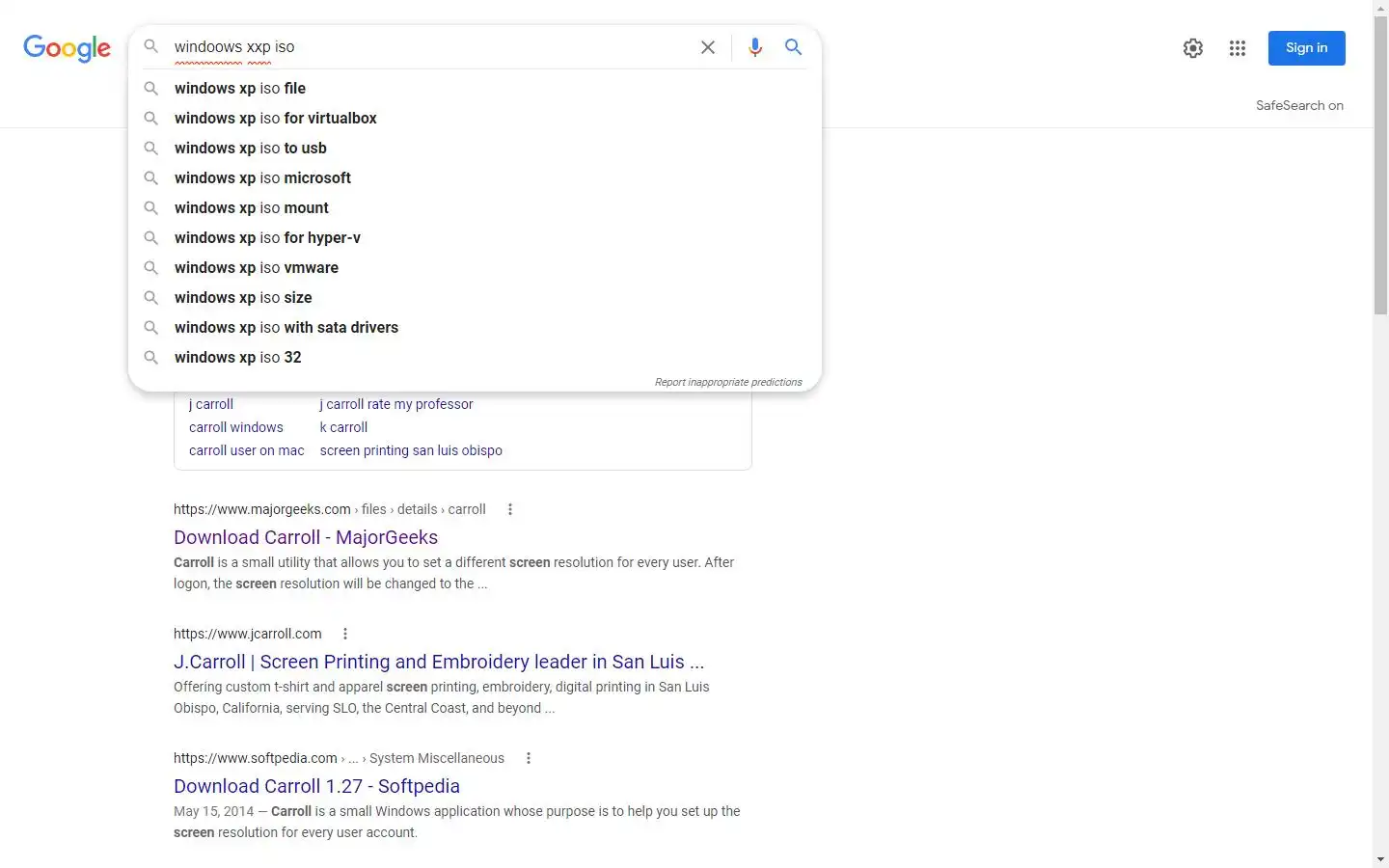
Task: Click the majorgeeks.com URL breadcrumb
Action: (x=330, y=509)
